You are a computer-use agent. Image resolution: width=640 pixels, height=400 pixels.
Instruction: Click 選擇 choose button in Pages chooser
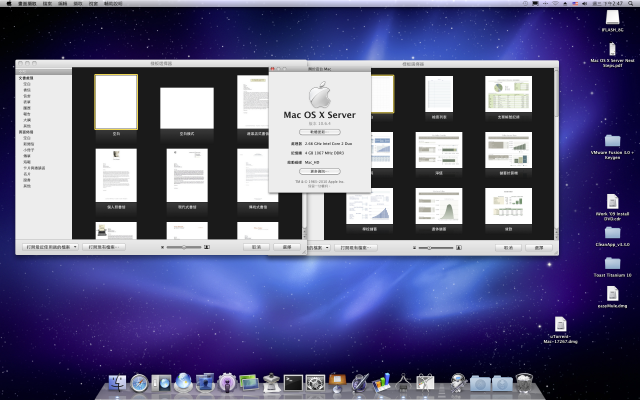pos(287,247)
